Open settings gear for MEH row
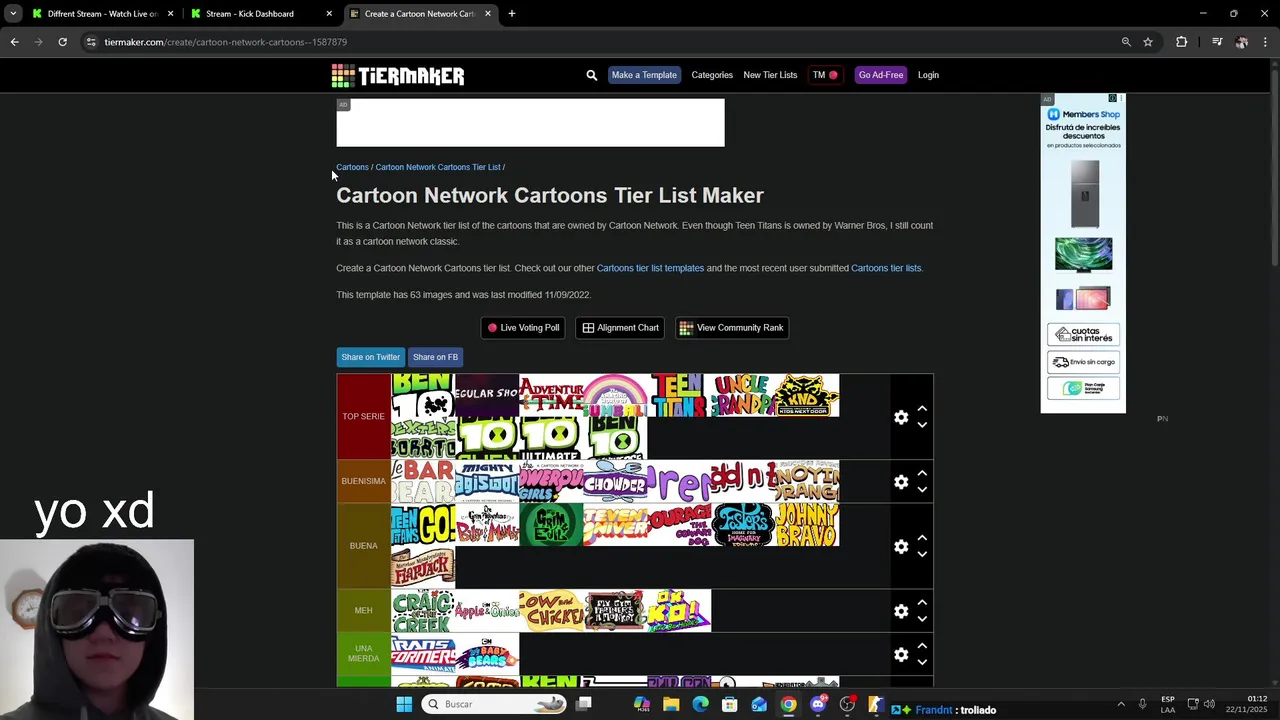 pos(901,611)
